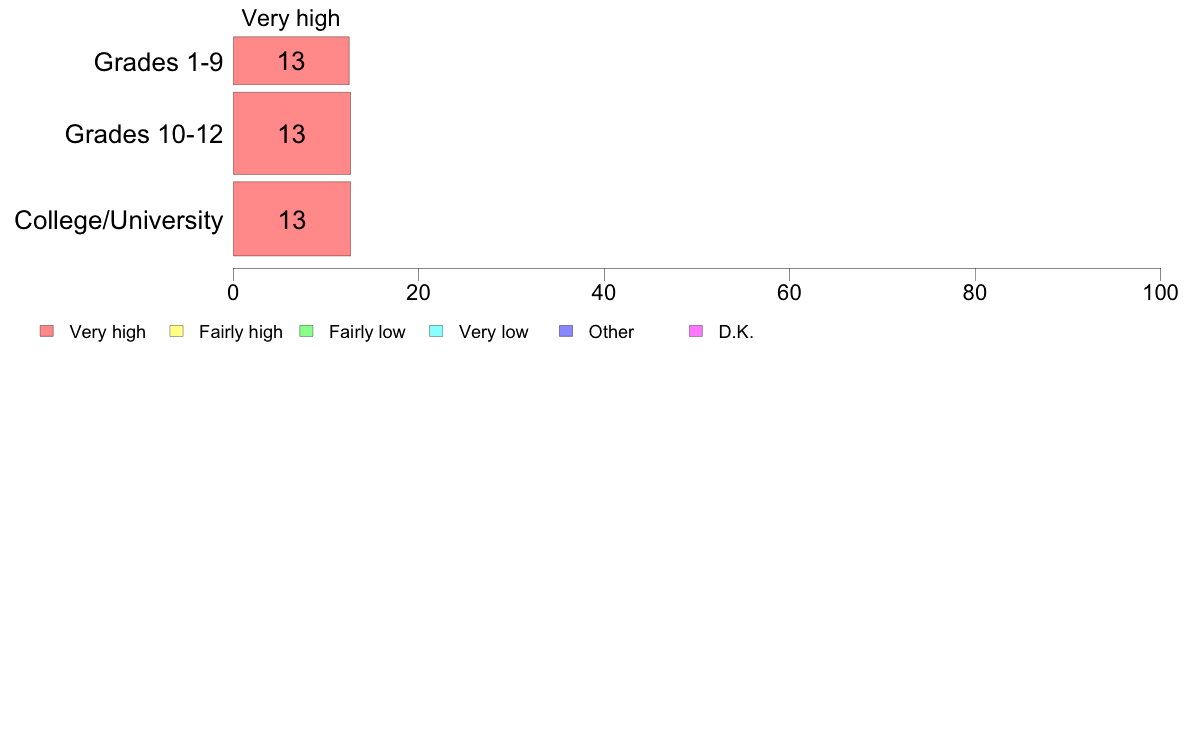Click the Very low legend label
The width and height of the screenshot is (1188, 736).
click(493, 332)
